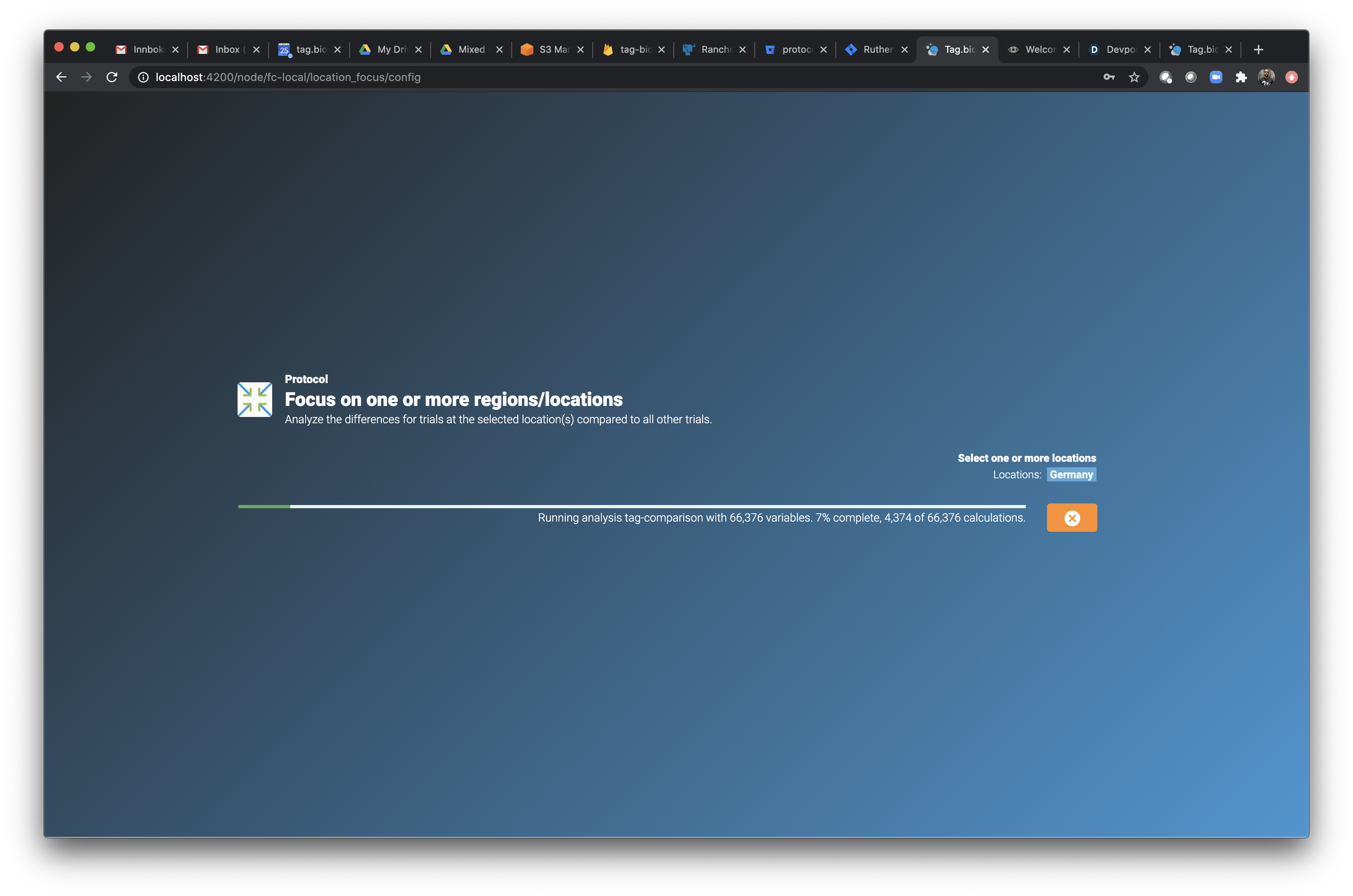The height and width of the screenshot is (896, 1353).
Task: Switch to the Rancher tab
Action: (709, 50)
